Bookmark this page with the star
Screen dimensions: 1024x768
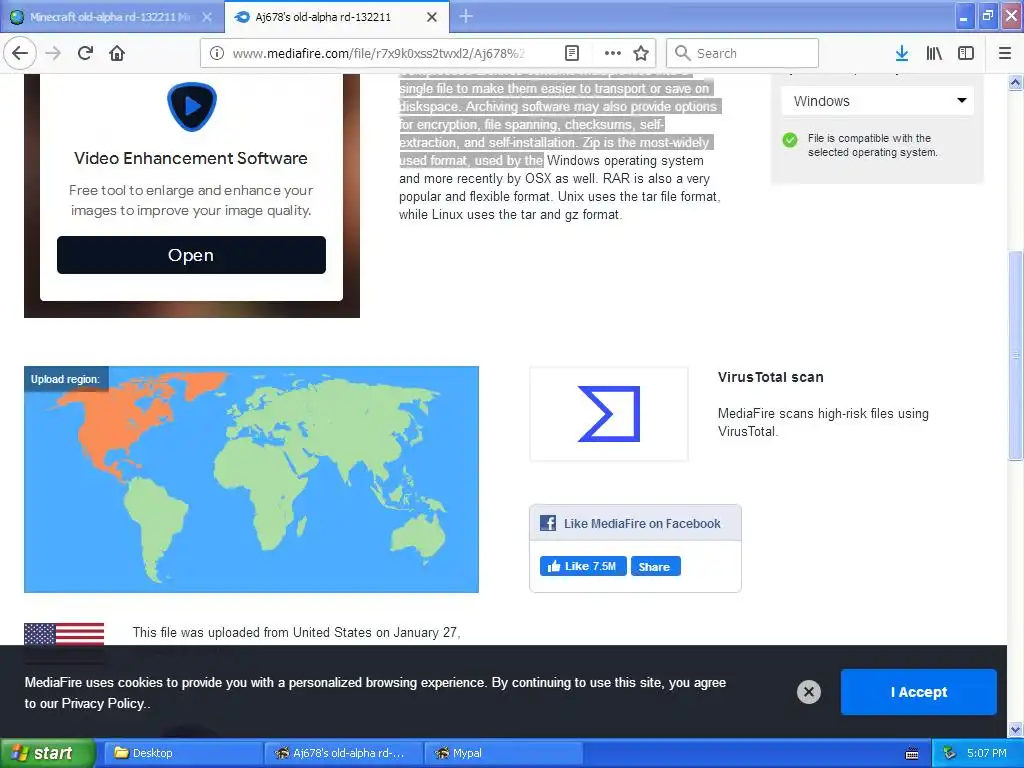tap(641, 53)
